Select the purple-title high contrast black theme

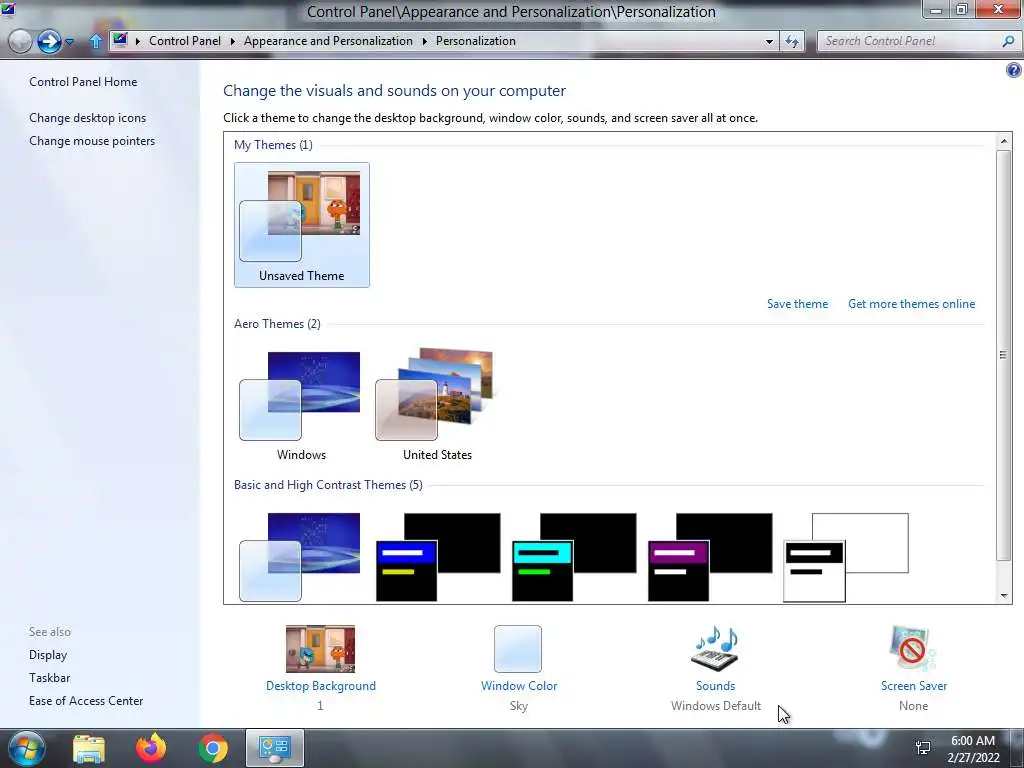tap(710, 557)
